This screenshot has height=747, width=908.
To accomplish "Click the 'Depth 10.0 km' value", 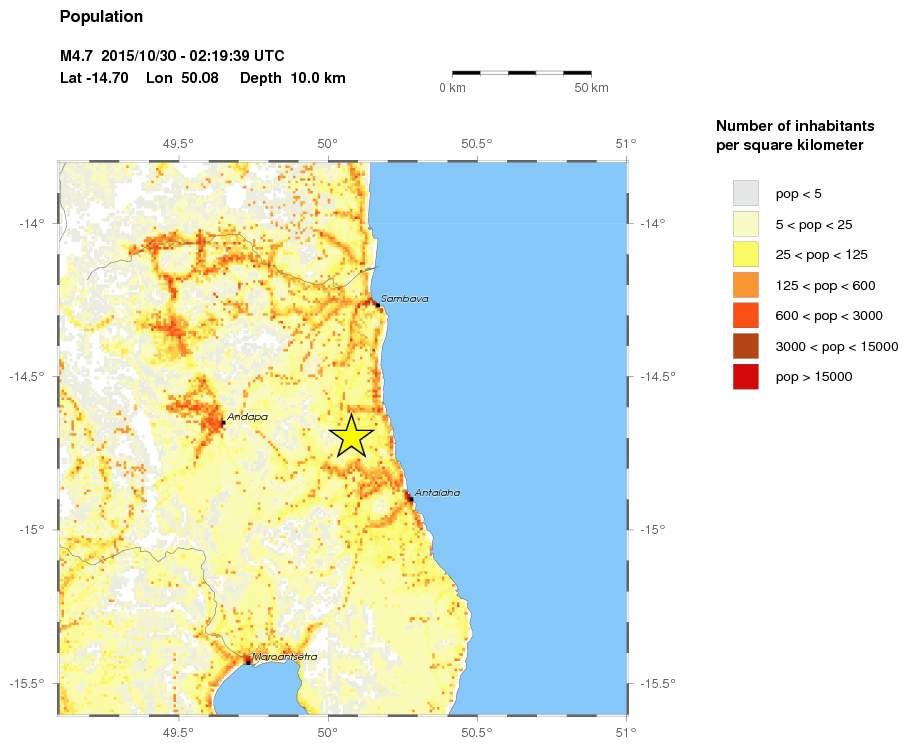I will point(293,78).
